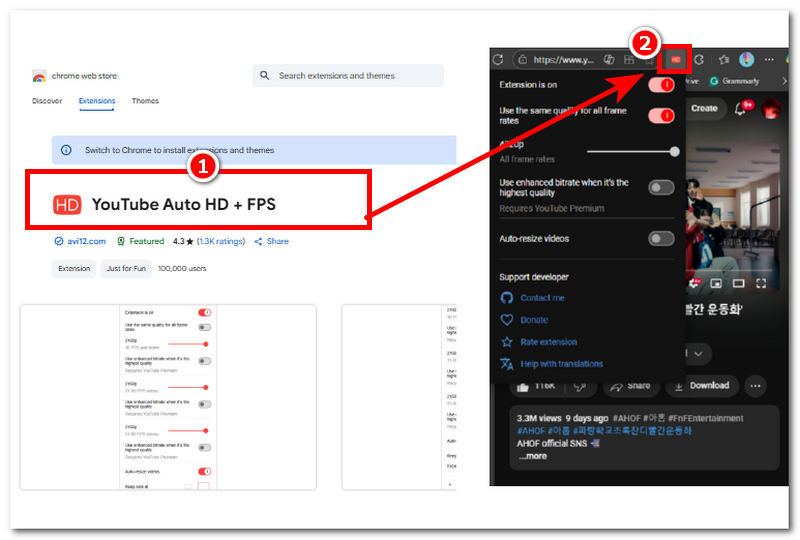Image resolution: width=800 pixels, height=540 pixels.
Task: Expand the bookmarks bar overflow chevron
Action: coord(784,81)
